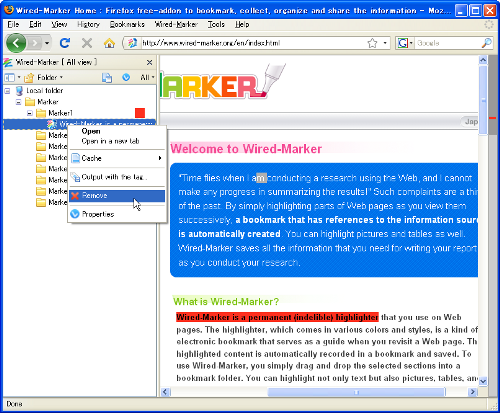Screen dimensions: 500x413
Task: Select the Local folder tree item
Action: (x=45, y=91)
